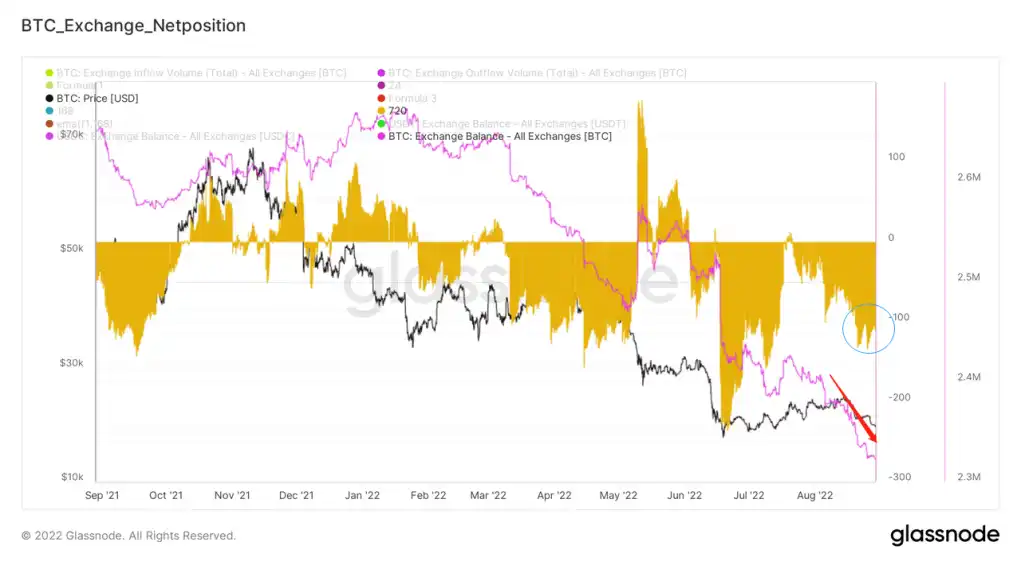1028x564 pixels.
Task: Enable Exchange Outflow Volume legend series
Action: click(532, 73)
